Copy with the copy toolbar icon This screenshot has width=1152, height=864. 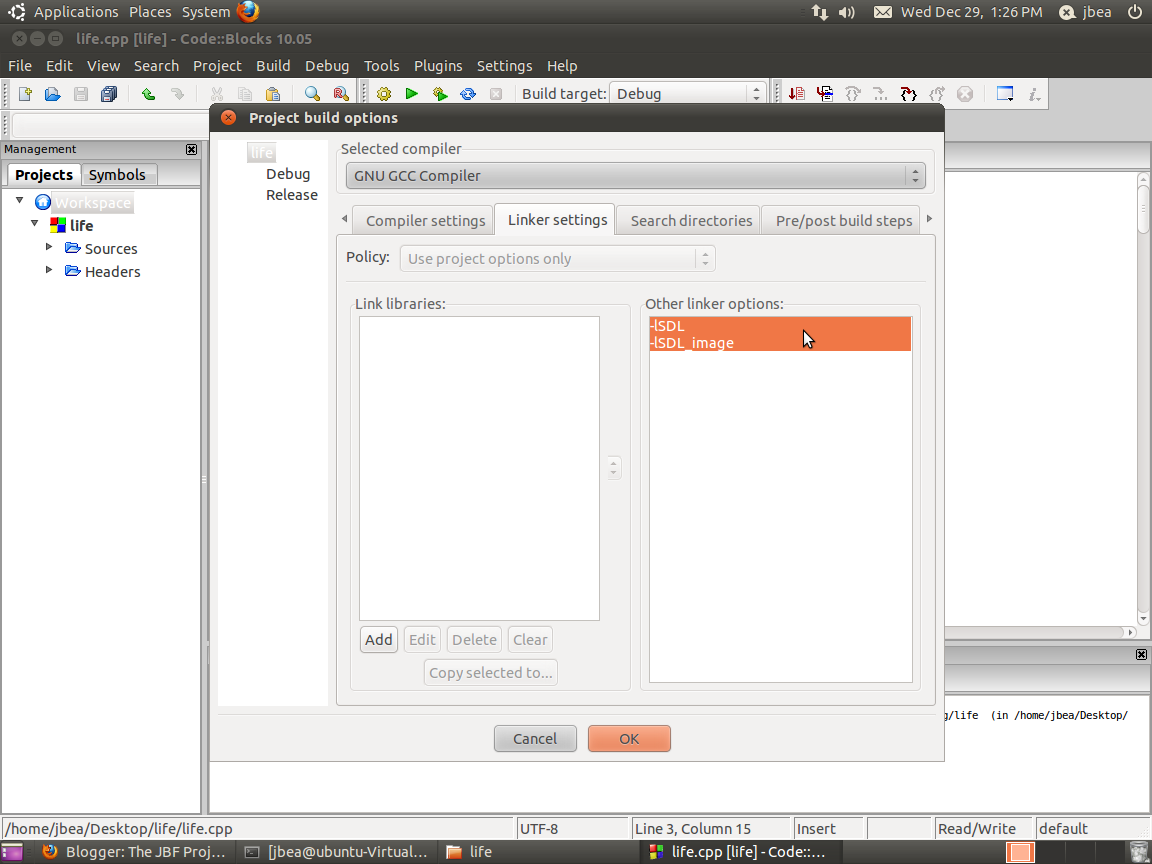pyautogui.click(x=245, y=94)
